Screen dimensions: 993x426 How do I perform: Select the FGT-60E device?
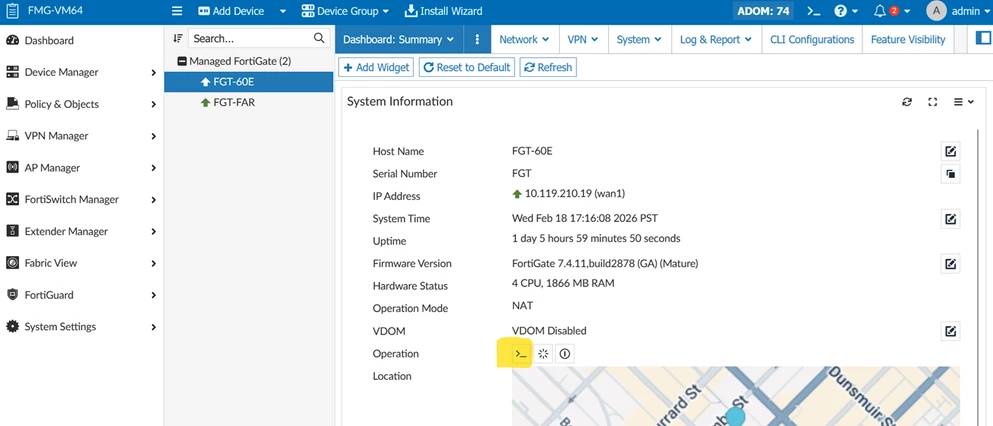249,82
